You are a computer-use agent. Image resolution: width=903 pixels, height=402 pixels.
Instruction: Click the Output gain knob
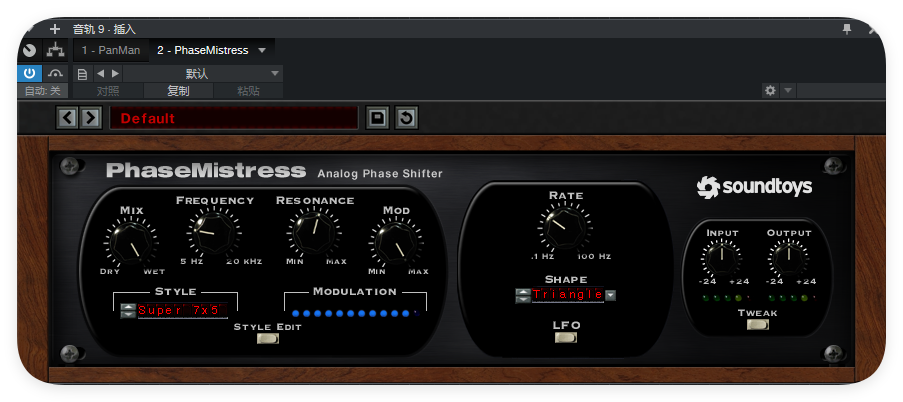pos(789,257)
